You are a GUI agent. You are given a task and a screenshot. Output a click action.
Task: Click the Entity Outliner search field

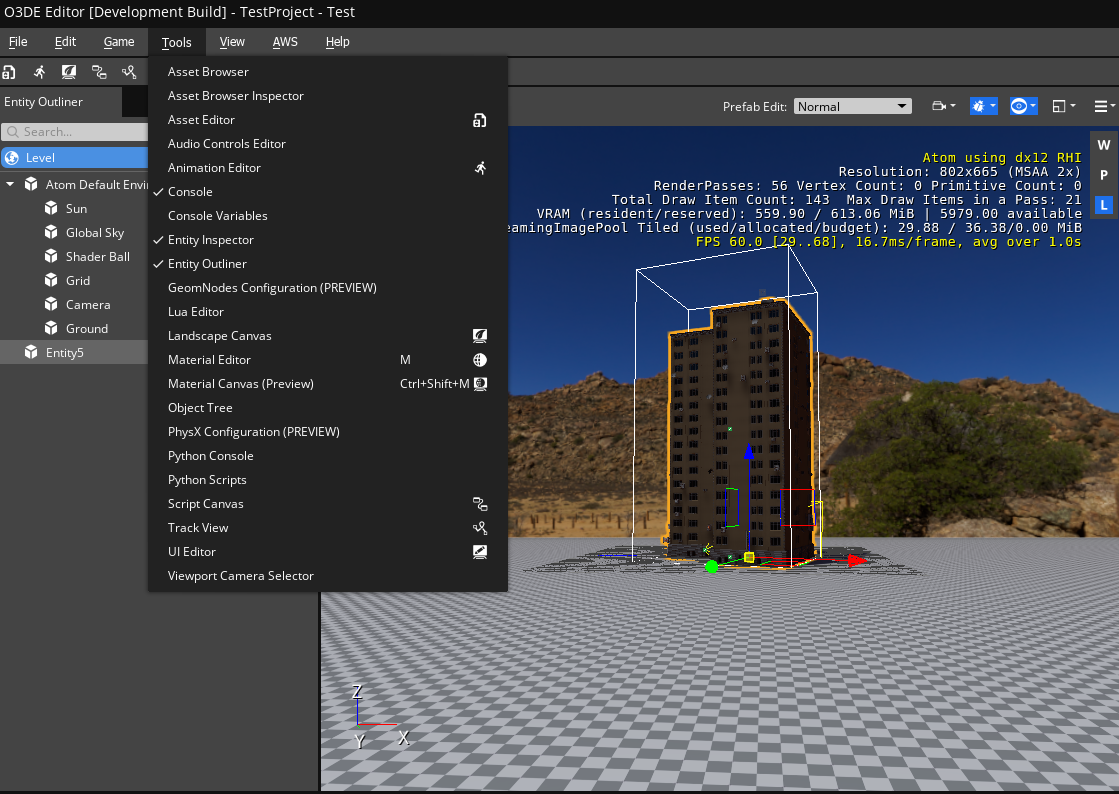75,132
